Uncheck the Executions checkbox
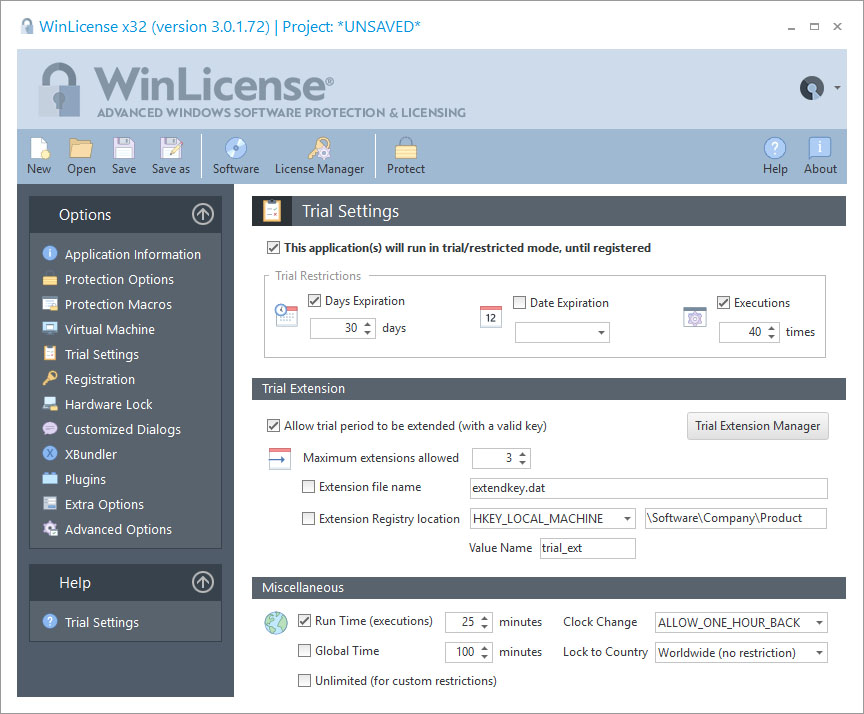 coord(723,302)
